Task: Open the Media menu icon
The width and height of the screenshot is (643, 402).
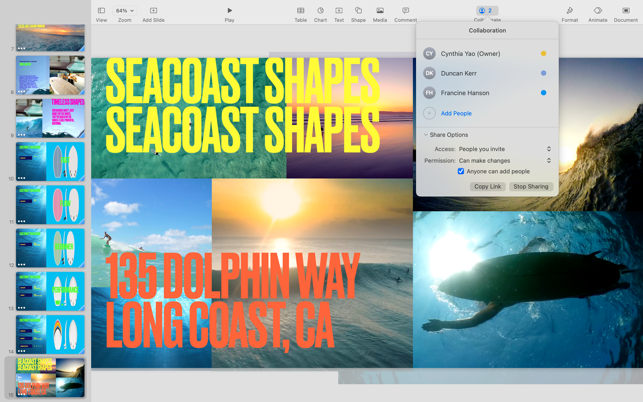Action: pos(380,10)
